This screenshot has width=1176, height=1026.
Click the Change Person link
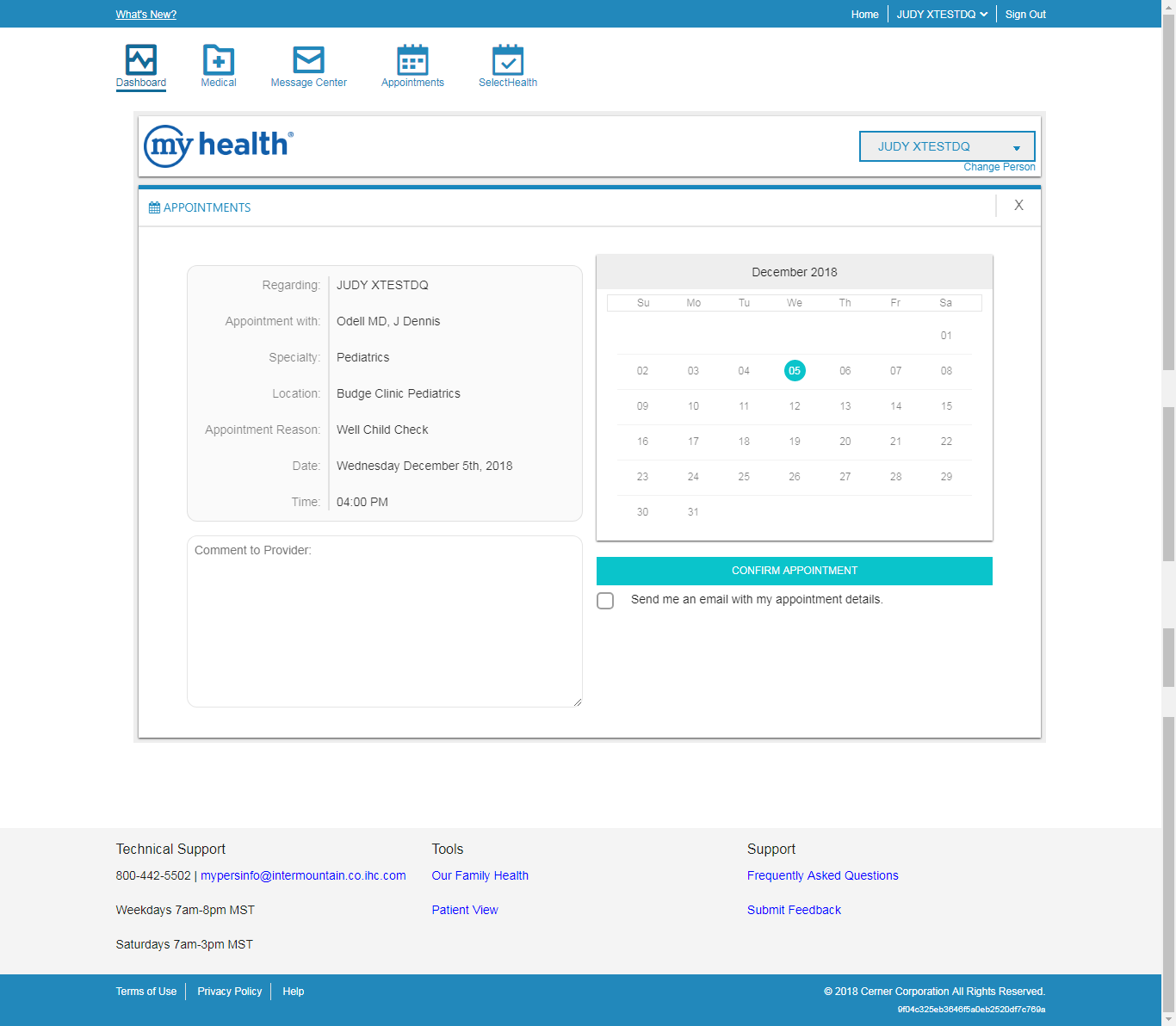[999, 167]
